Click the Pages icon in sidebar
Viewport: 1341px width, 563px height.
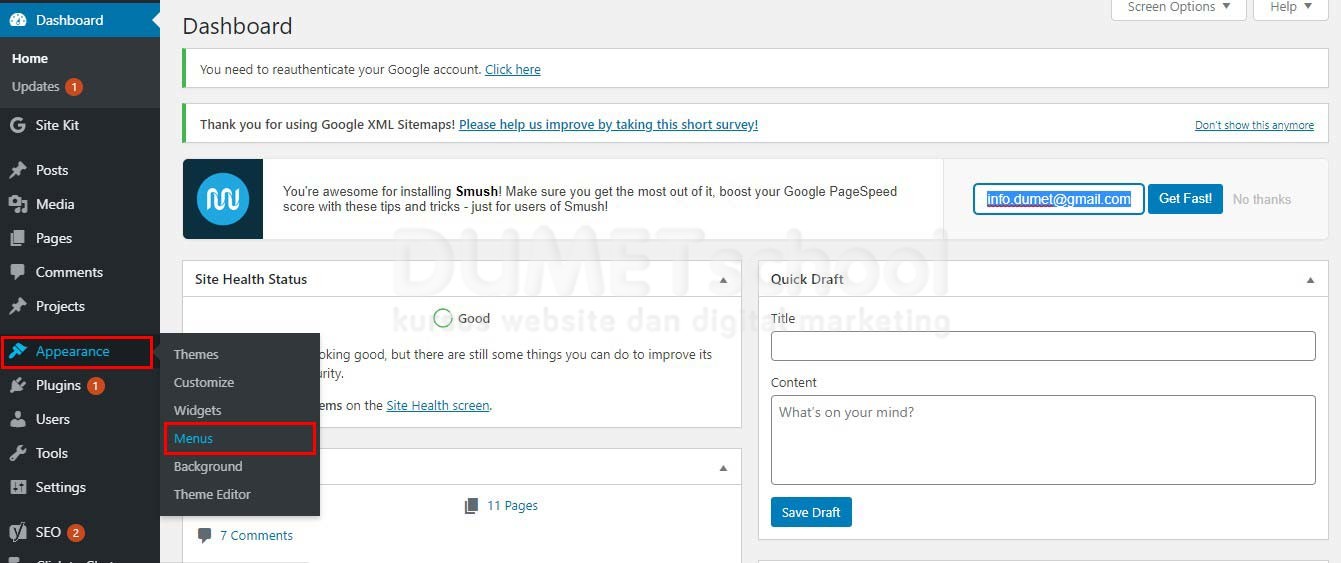tap(18, 238)
